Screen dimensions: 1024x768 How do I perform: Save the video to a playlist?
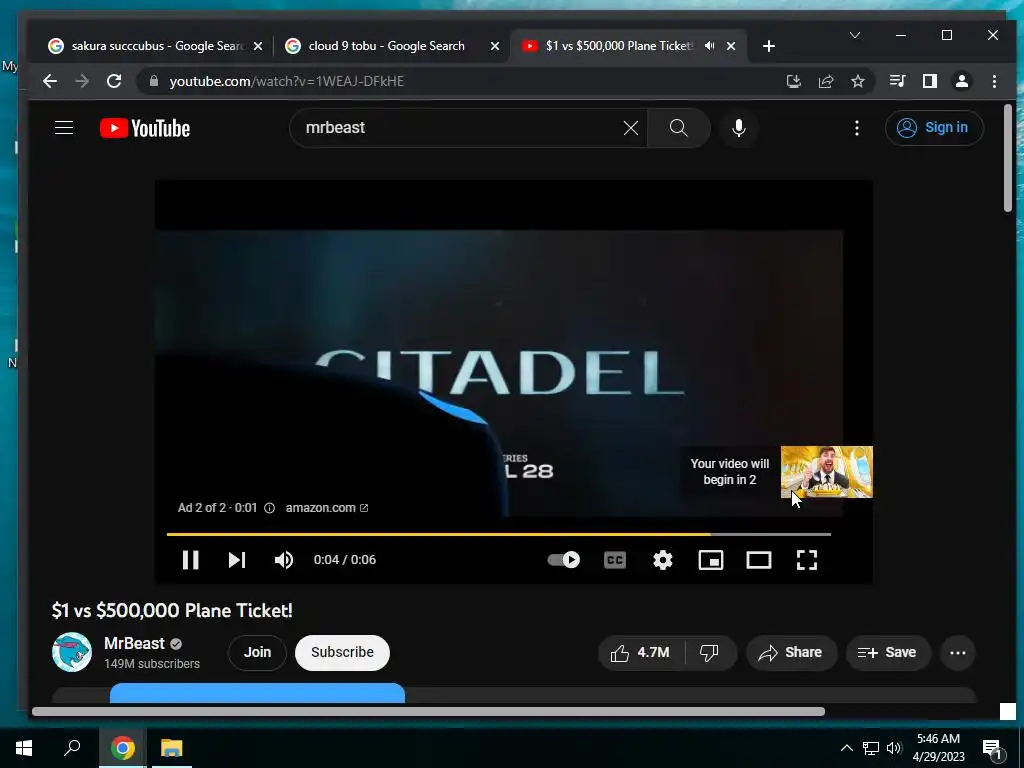point(887,652)
